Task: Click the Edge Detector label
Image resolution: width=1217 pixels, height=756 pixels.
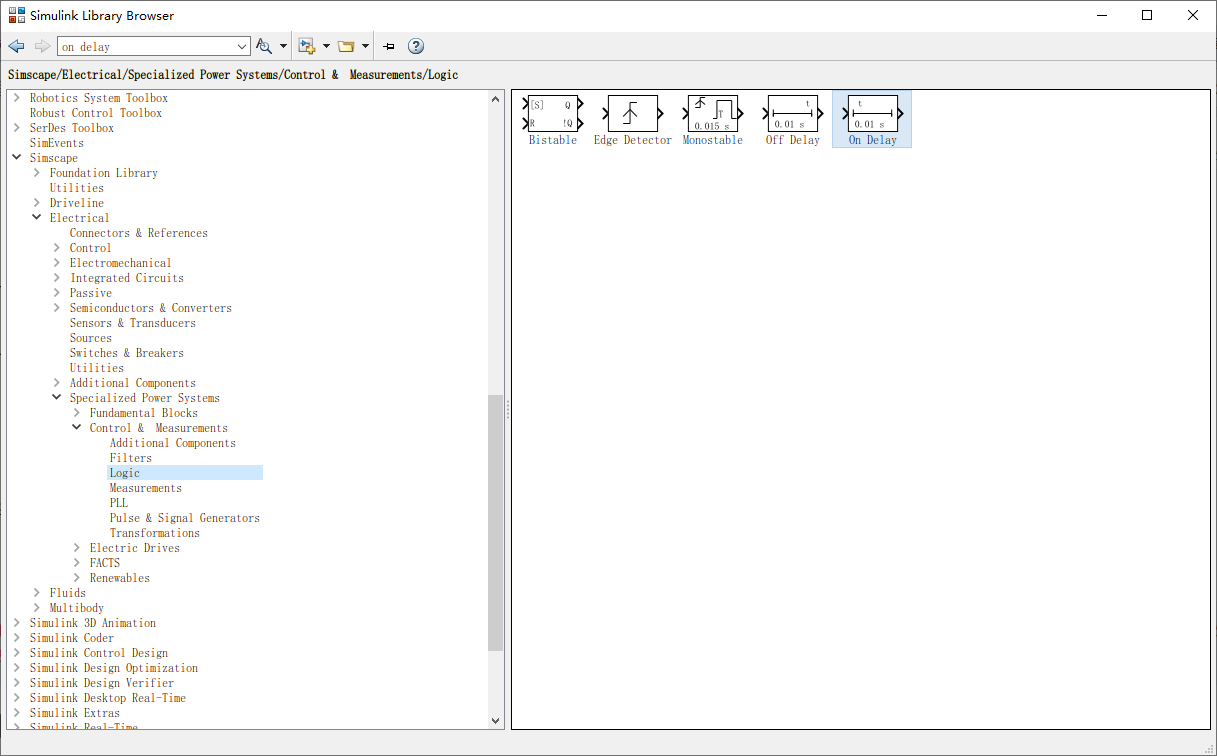Action: pyautogui.click(x=633, y=141)
